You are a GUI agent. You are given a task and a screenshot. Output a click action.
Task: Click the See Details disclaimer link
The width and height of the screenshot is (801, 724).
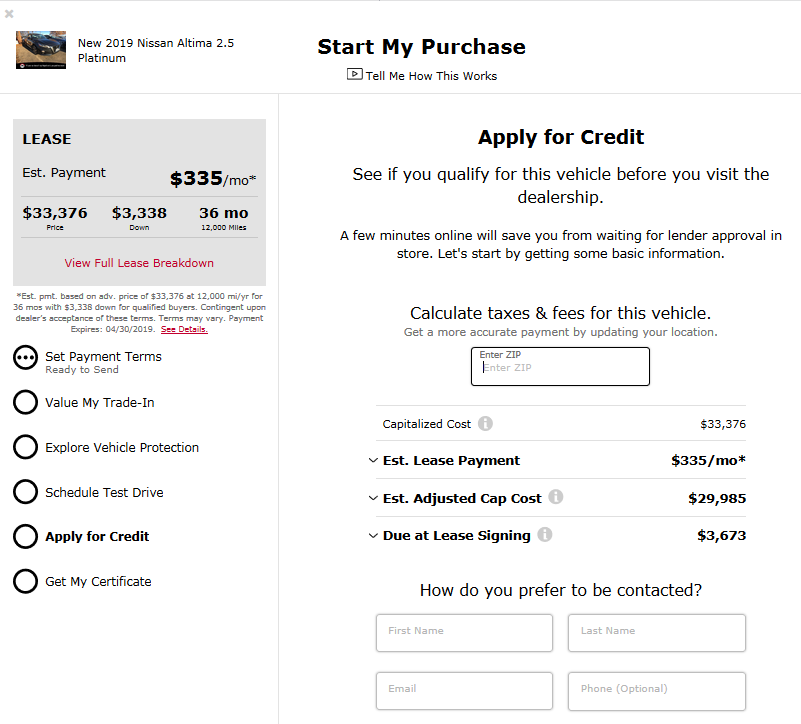click(x=184, y=329)
